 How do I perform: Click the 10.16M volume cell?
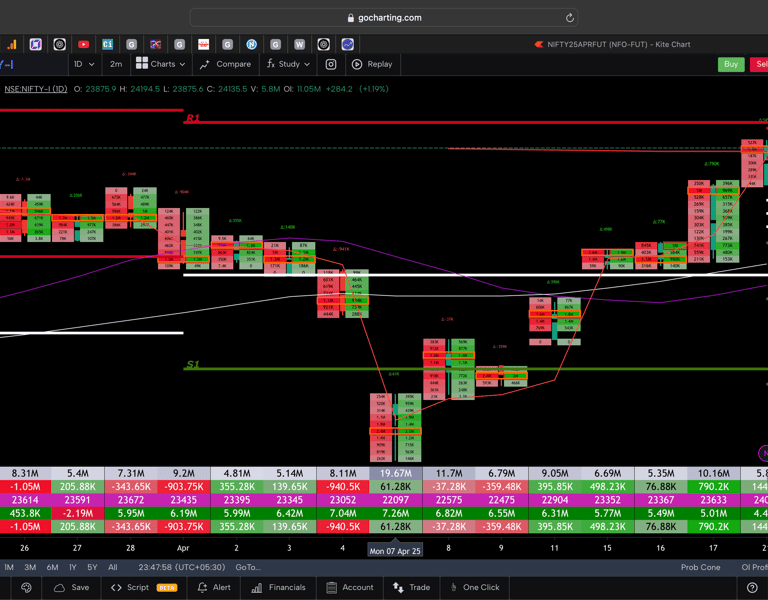point(714,474)
